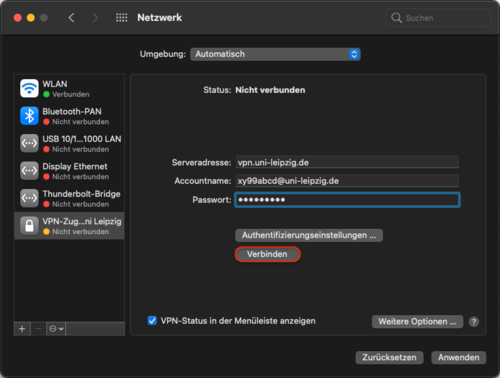The width and height of the screenshot is (500, 378).
Task: Close the Netzwerk window
Action: click(18, 18)
